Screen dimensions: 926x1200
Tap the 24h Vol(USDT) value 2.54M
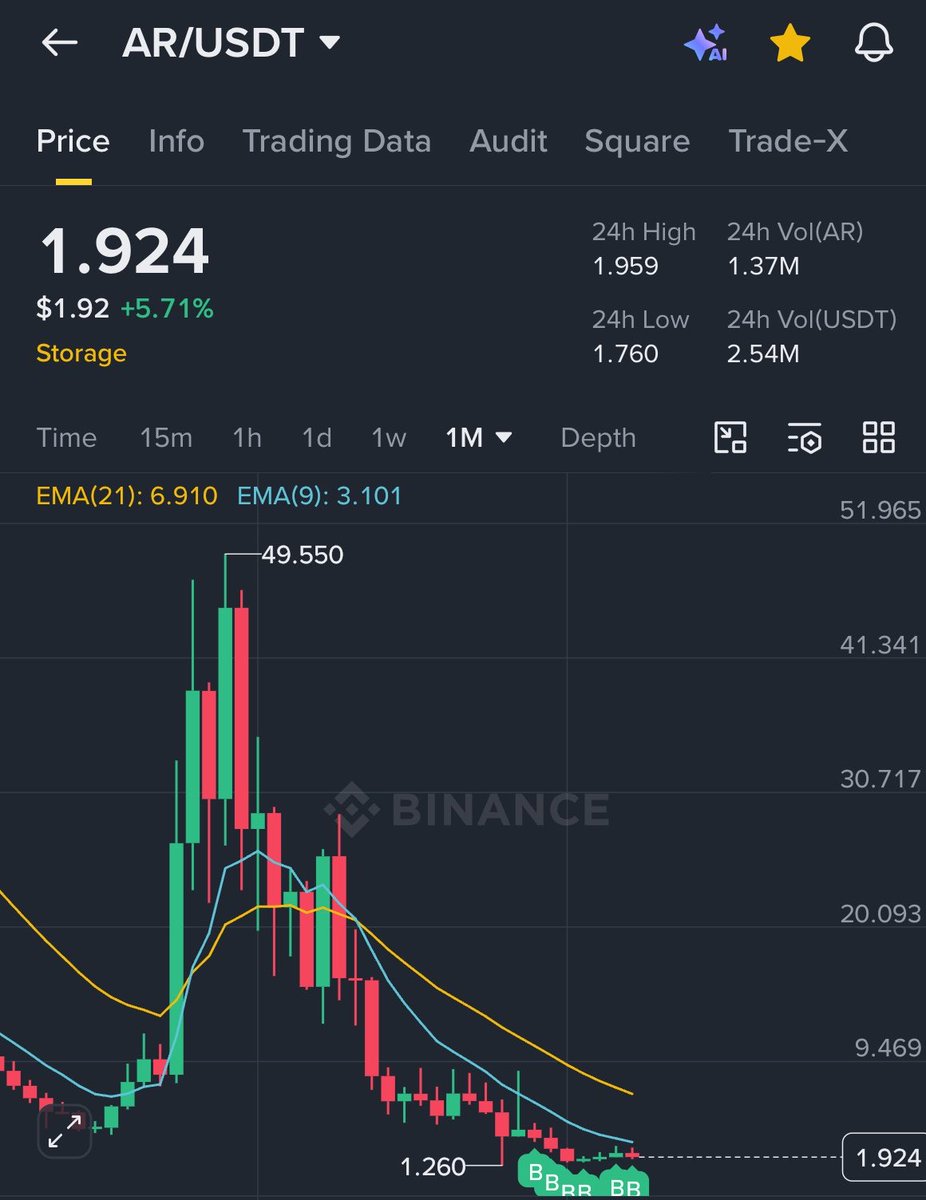[763, 353]
